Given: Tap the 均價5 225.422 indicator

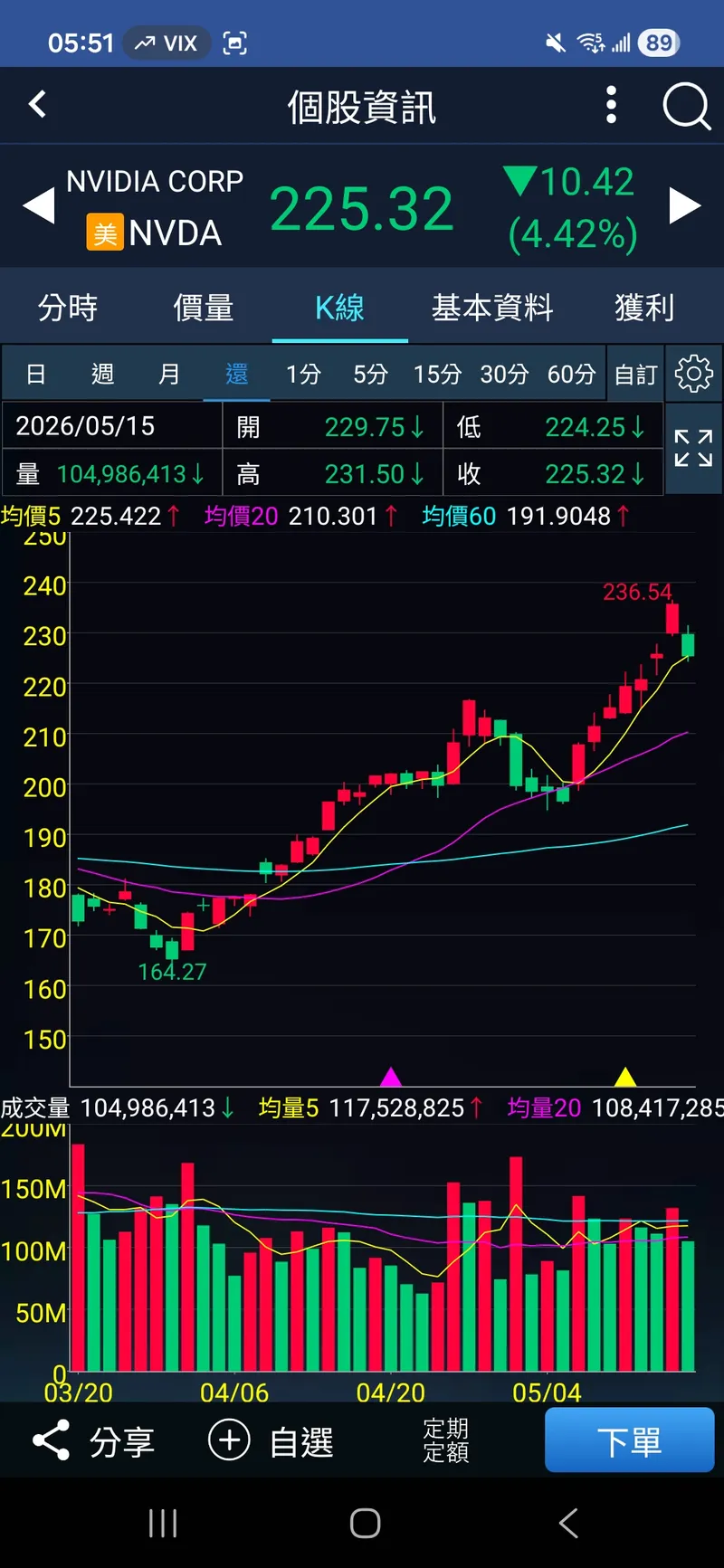Looking at the screenshot, I should (x=90, y=516).
